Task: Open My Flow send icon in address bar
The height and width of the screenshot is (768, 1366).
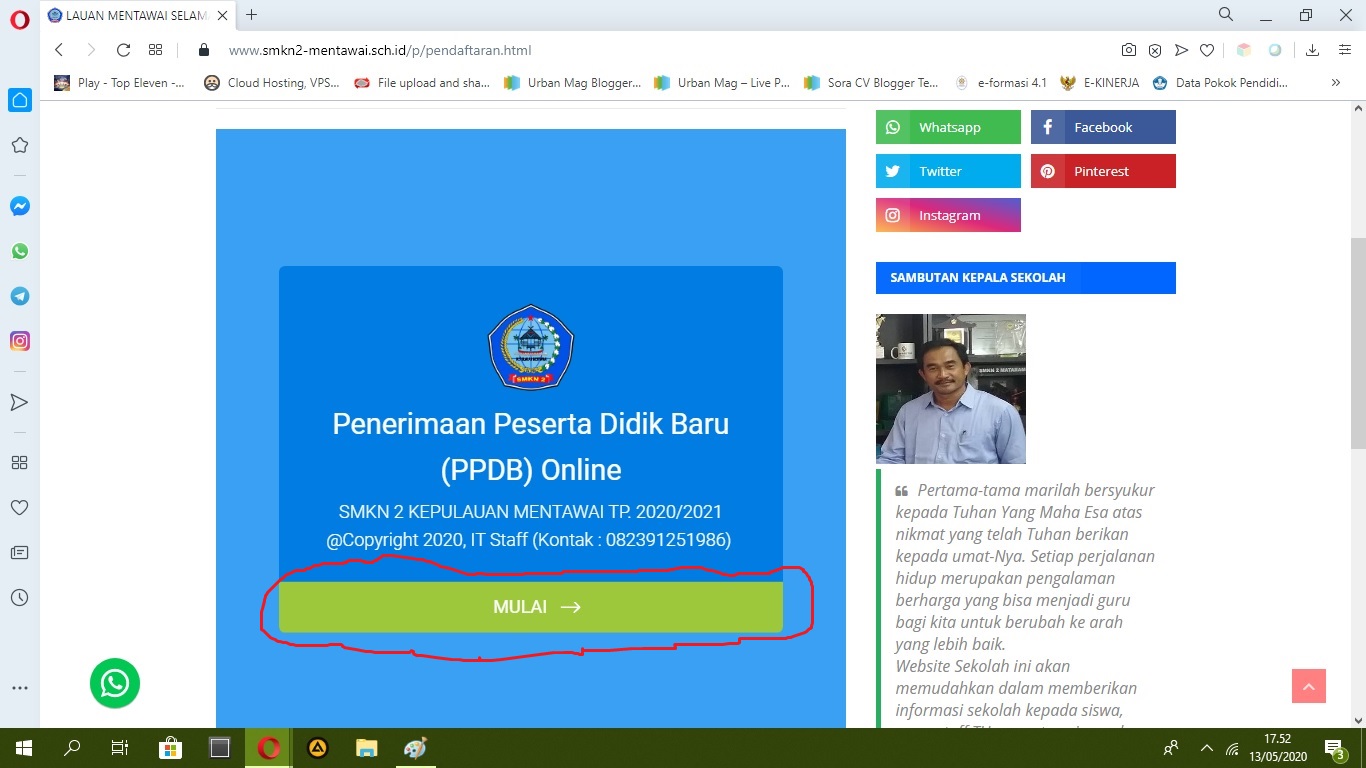Action: 1181,50
